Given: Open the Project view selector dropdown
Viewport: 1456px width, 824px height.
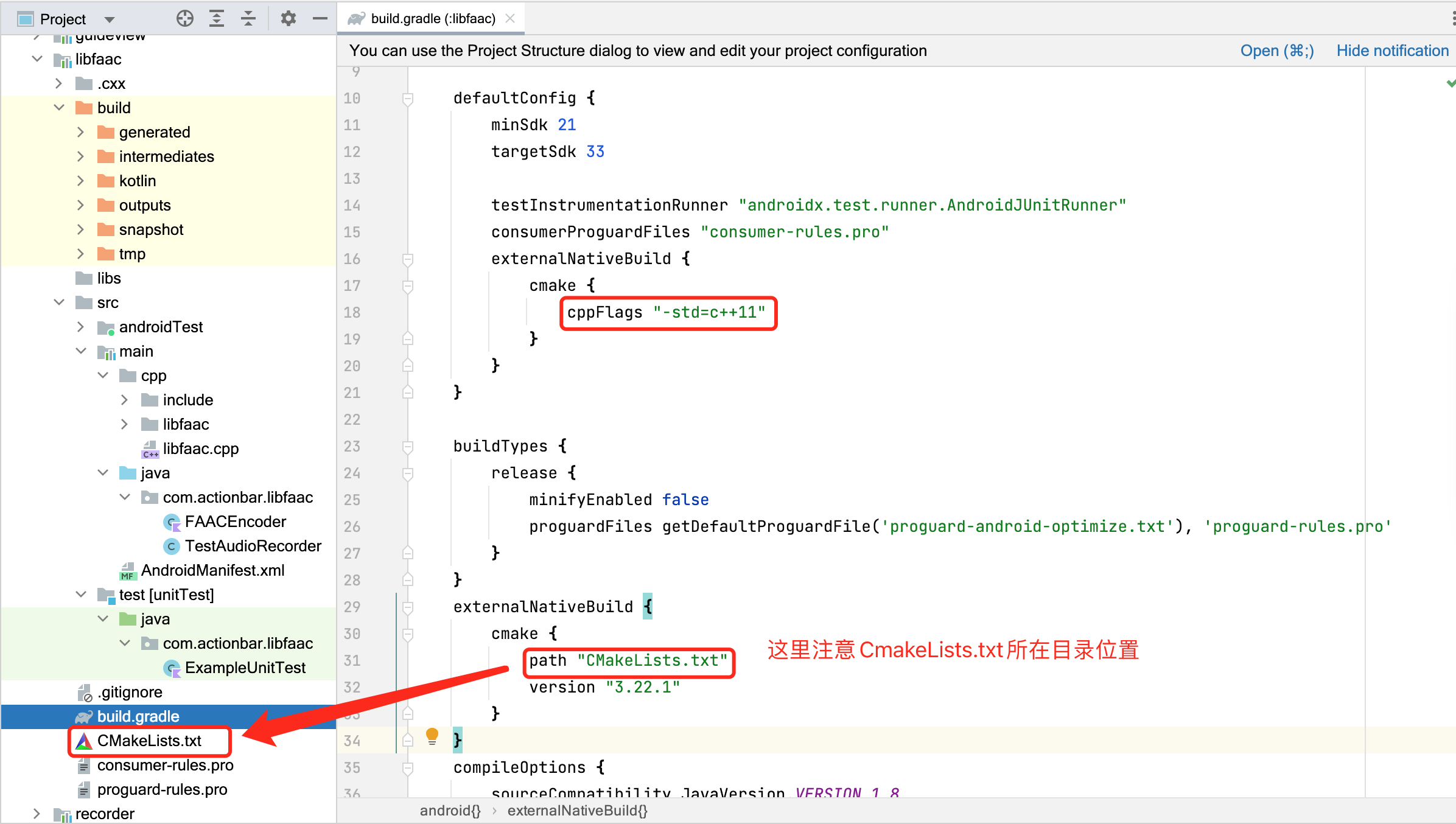Looking at the screenshot, I should (108, 18).
